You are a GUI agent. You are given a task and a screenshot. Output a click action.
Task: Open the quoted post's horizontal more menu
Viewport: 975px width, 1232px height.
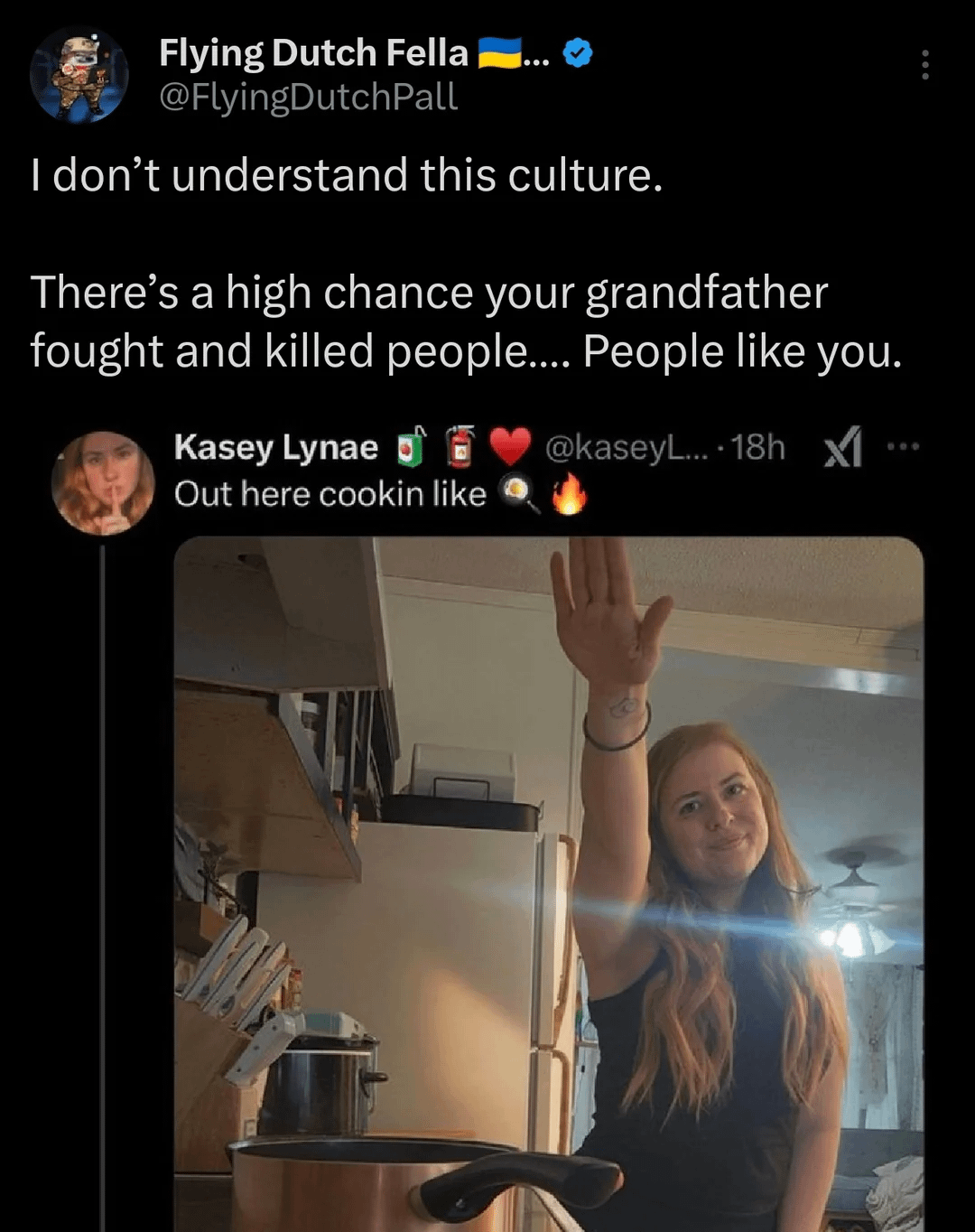[902, 446]
